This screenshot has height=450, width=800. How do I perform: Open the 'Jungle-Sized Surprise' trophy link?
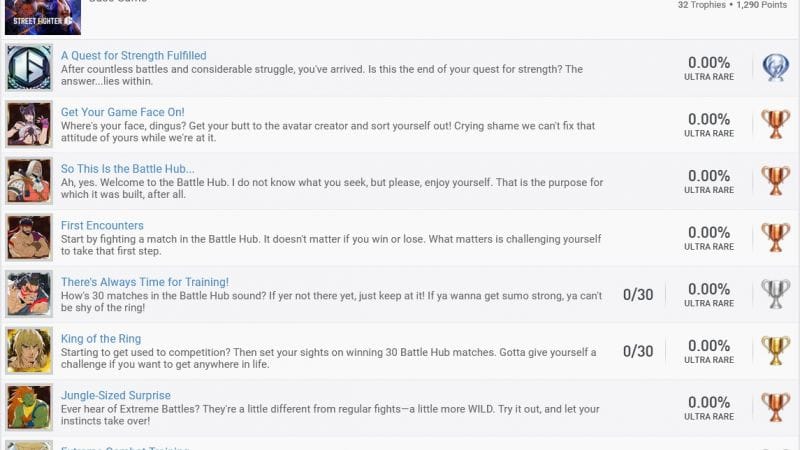[116, 395]
